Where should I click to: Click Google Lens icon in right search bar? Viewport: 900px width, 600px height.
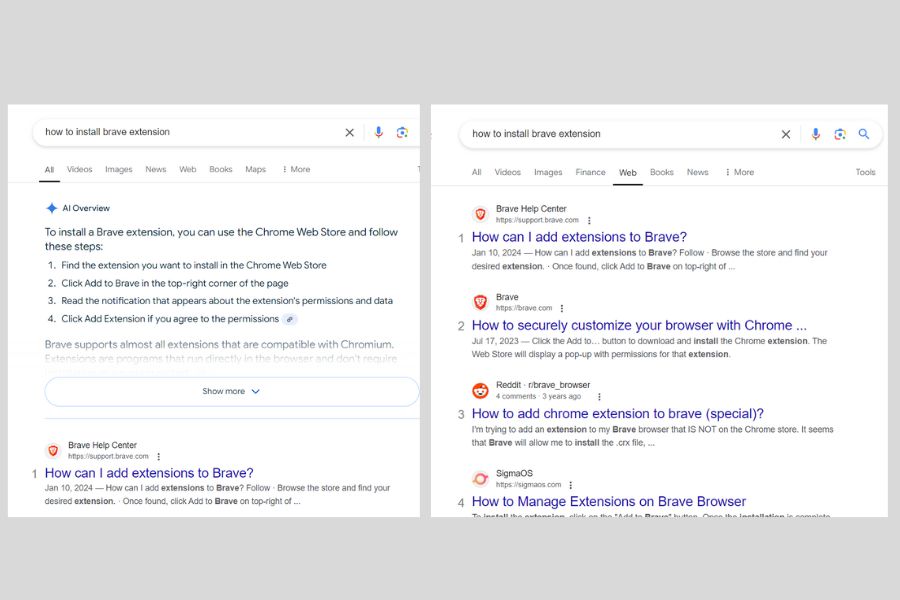tap(840, 134)
